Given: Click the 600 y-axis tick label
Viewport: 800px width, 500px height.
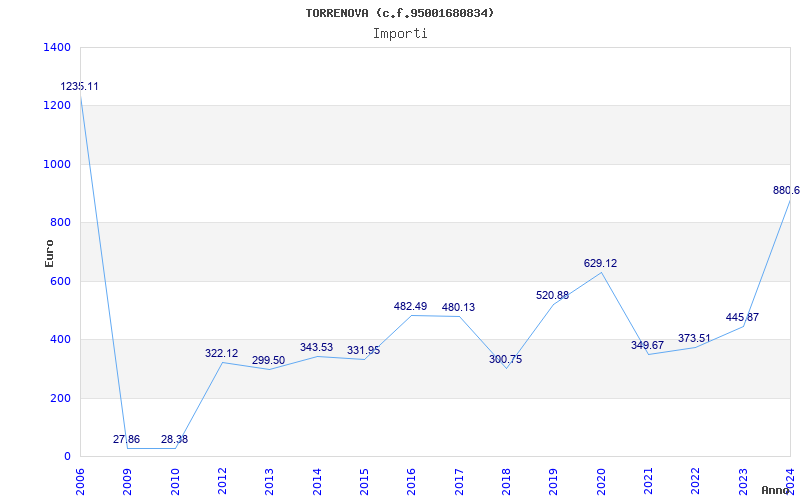Looking at the screenshot, I should click(x=60, y=281).
